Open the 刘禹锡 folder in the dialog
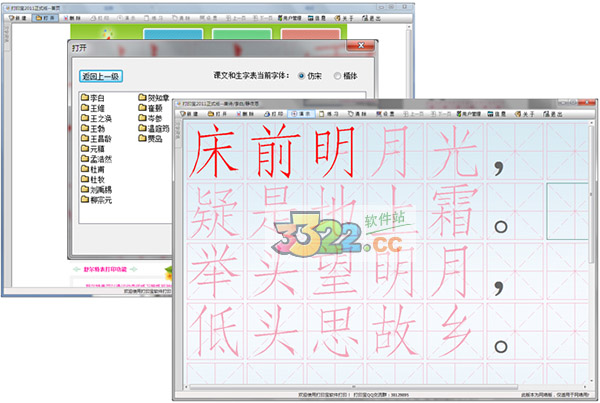The height and width of the screenshot is (403, 600). point(96,189)
